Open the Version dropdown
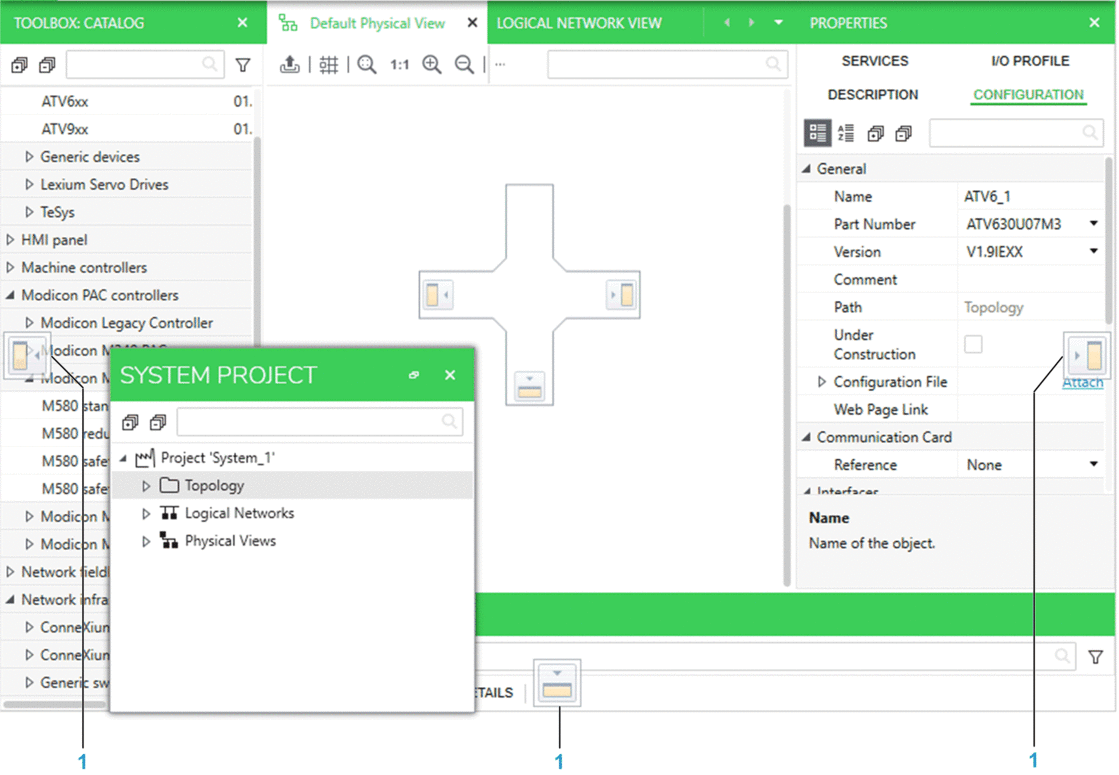The height and width of the screenshot is (775, 1119). point(1093,251)
